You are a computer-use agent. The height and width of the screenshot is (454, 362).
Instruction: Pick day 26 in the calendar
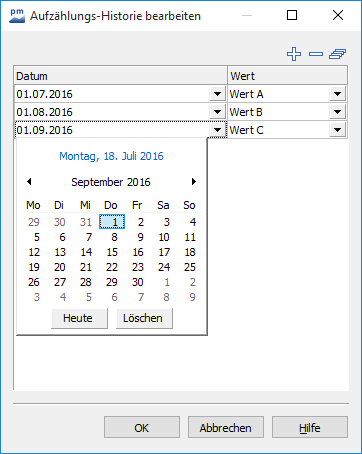tap(34, 282)
